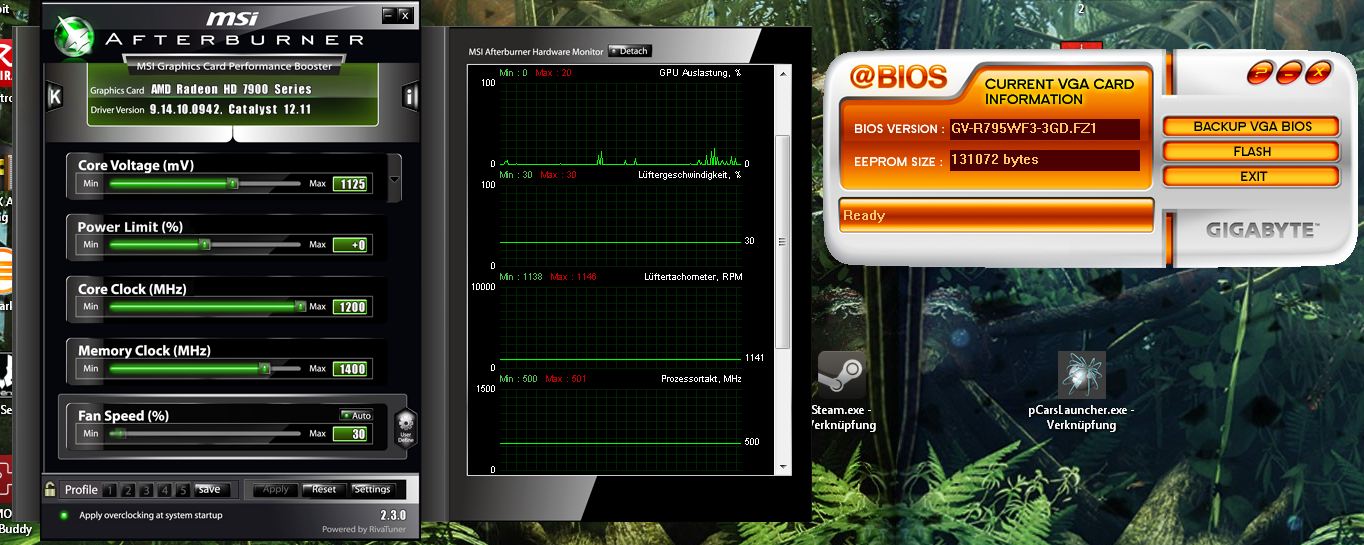Image resolution: width=1364 pixels, height=545 pixels.
Task: Select profile slot 2
Action: pyautogui.click(x=128, y=490)
